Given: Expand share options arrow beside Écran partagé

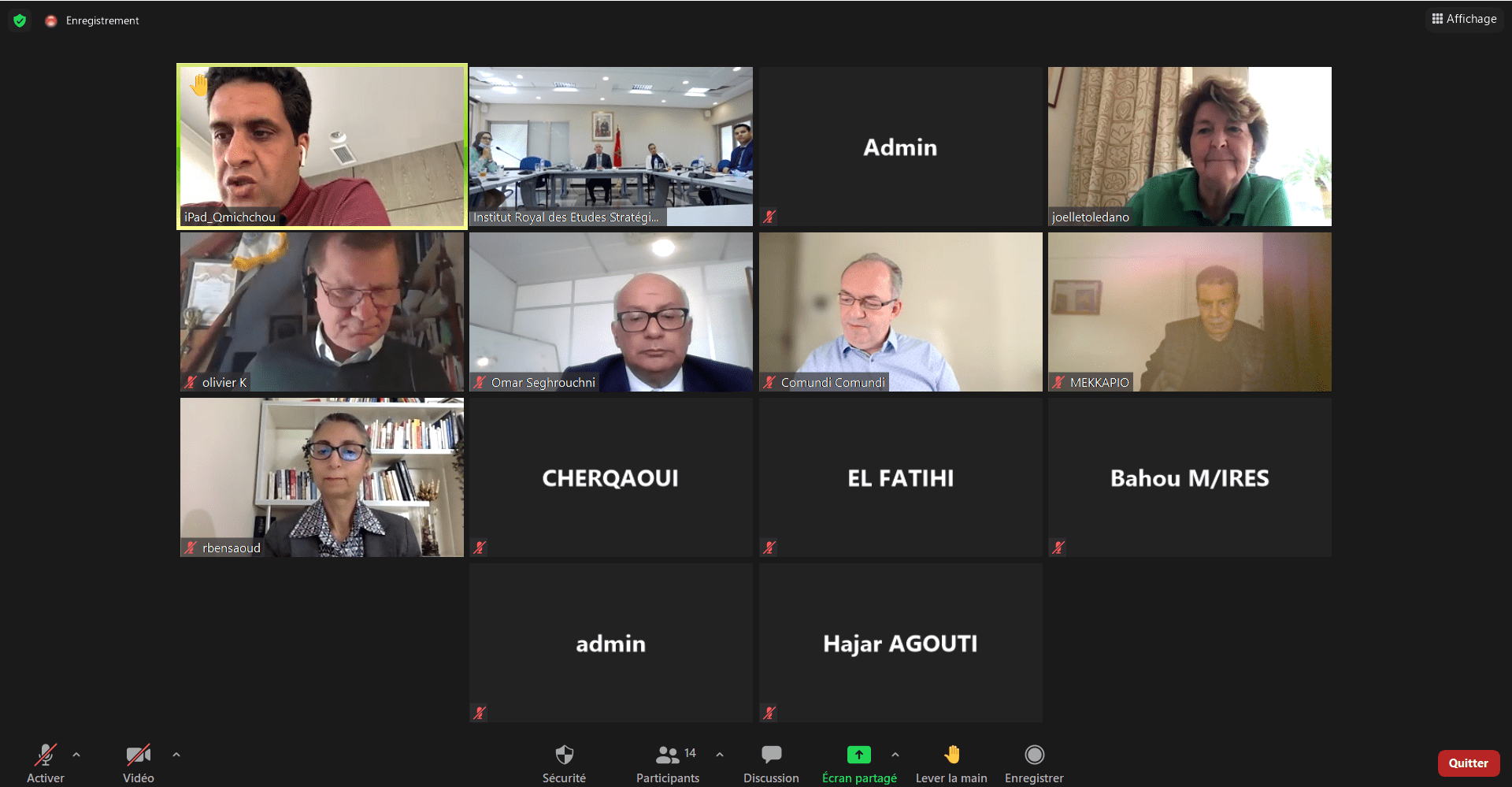Looking at the screenshot, I should coord(895,755).
